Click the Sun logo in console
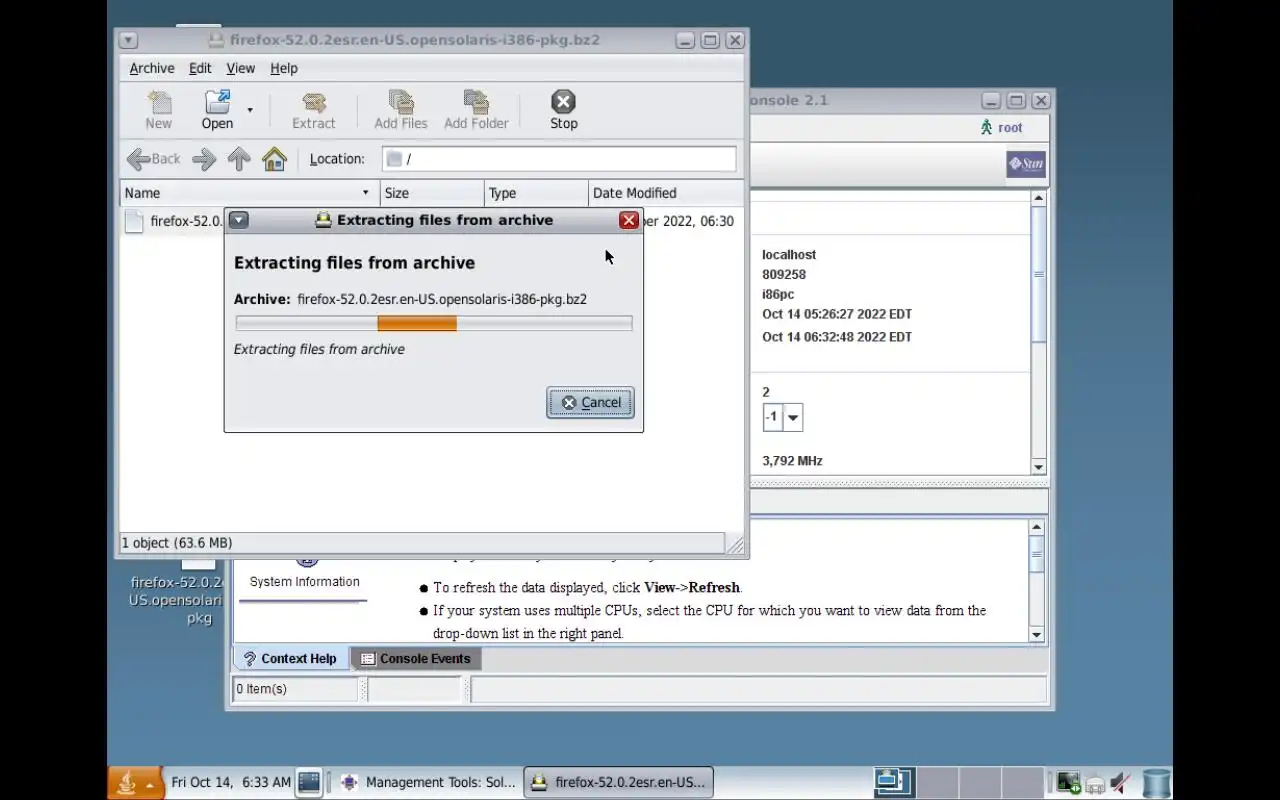The image size is (1280, 800). point(1026,164)
